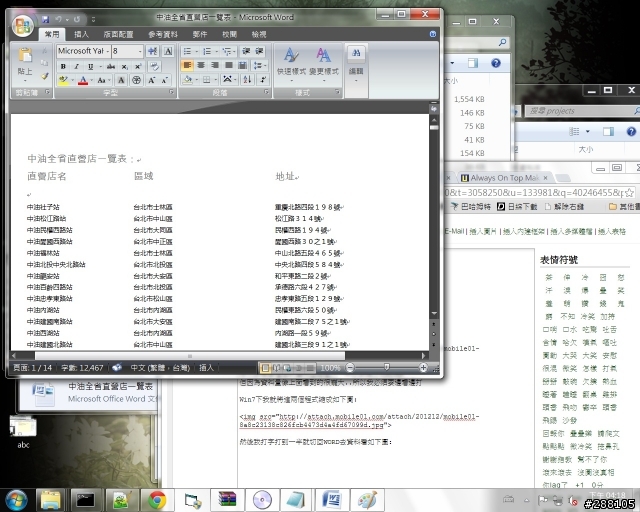Click the 100% zoom level
Screen dimensions: 640x512
pos(330,368)
